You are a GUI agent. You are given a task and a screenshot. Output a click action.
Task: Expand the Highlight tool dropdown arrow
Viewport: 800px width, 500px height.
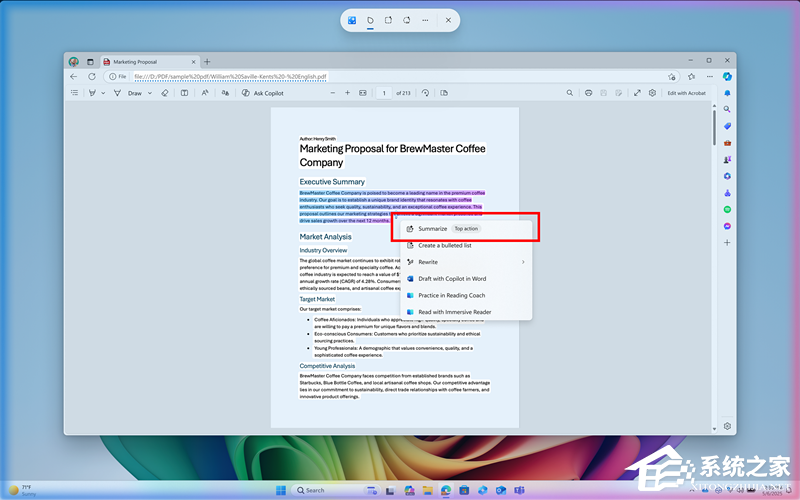(103, 93)
